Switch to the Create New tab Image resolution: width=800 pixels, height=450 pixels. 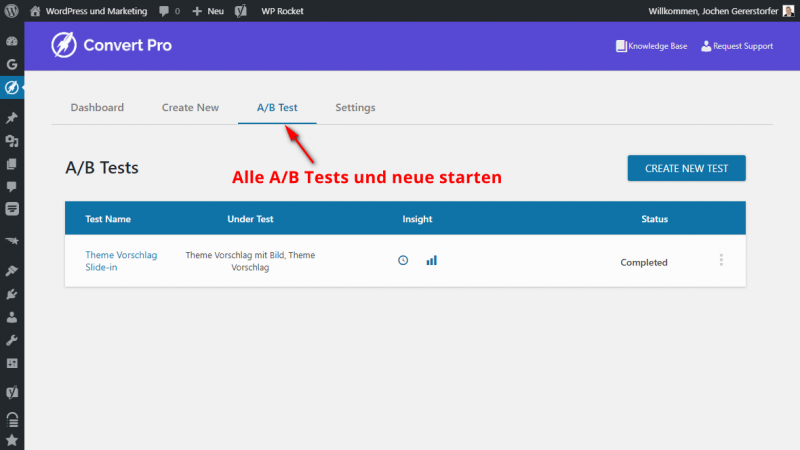[x=190, y=107]
